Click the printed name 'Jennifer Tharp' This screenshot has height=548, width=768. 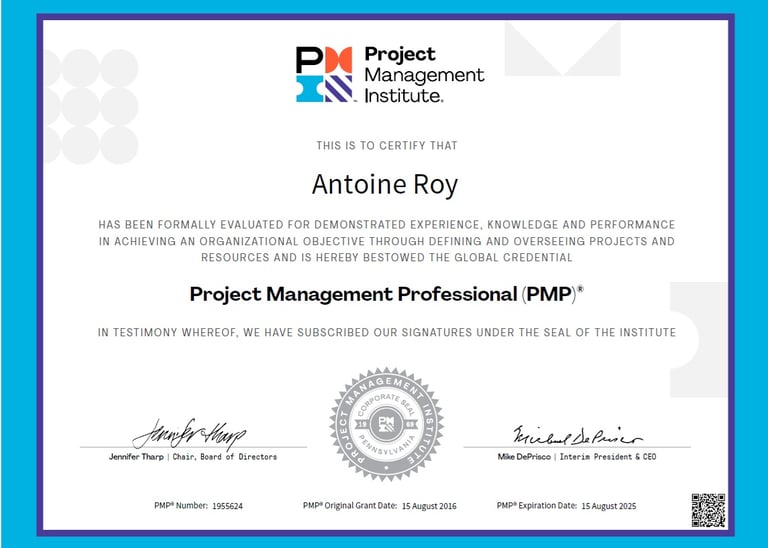click(136, 457)
